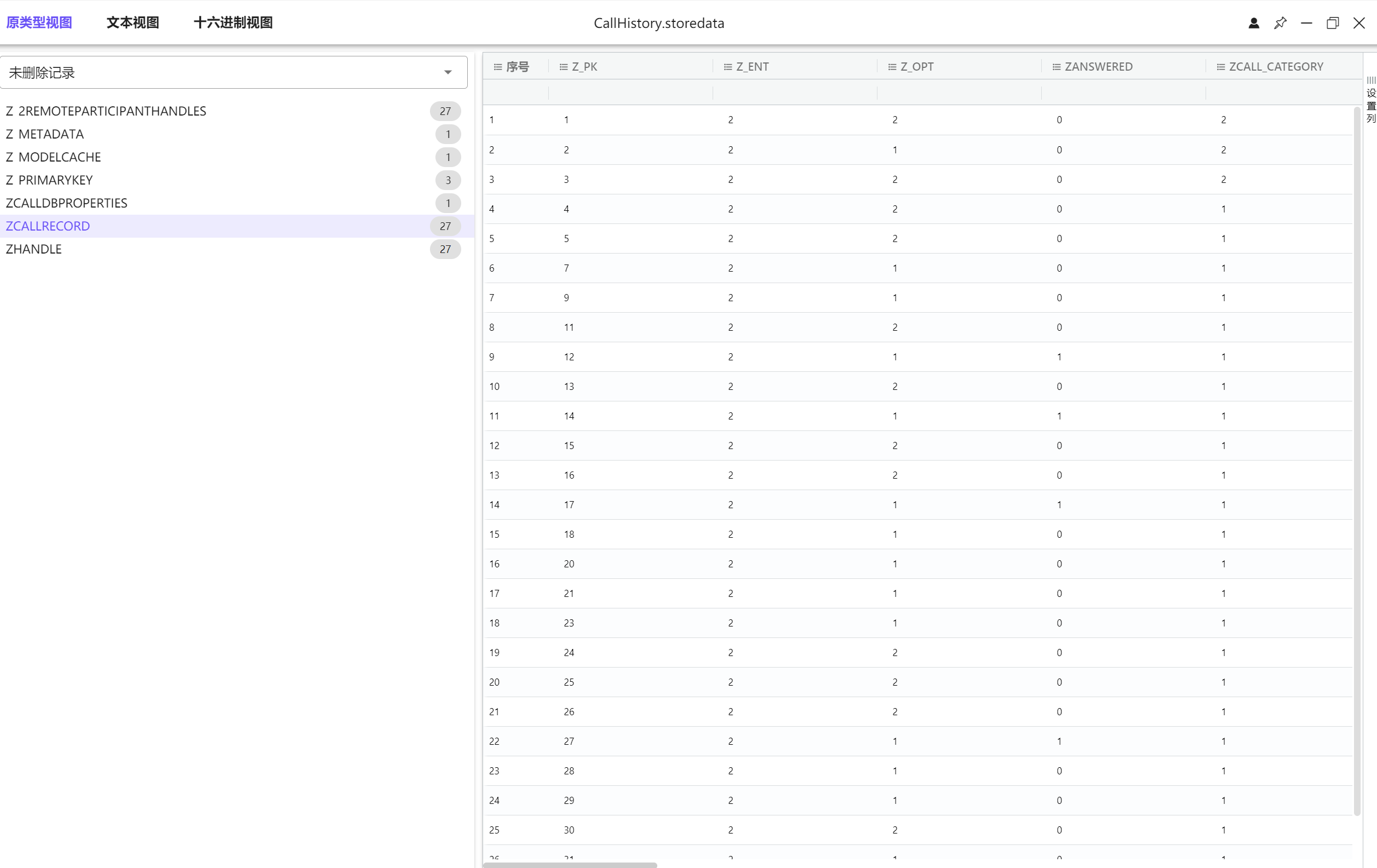Screen dimensions: 1377x868
Task: Select the Z_2REMOTEPARTICIPANTHANDLES table
Action: coord(106,112)
